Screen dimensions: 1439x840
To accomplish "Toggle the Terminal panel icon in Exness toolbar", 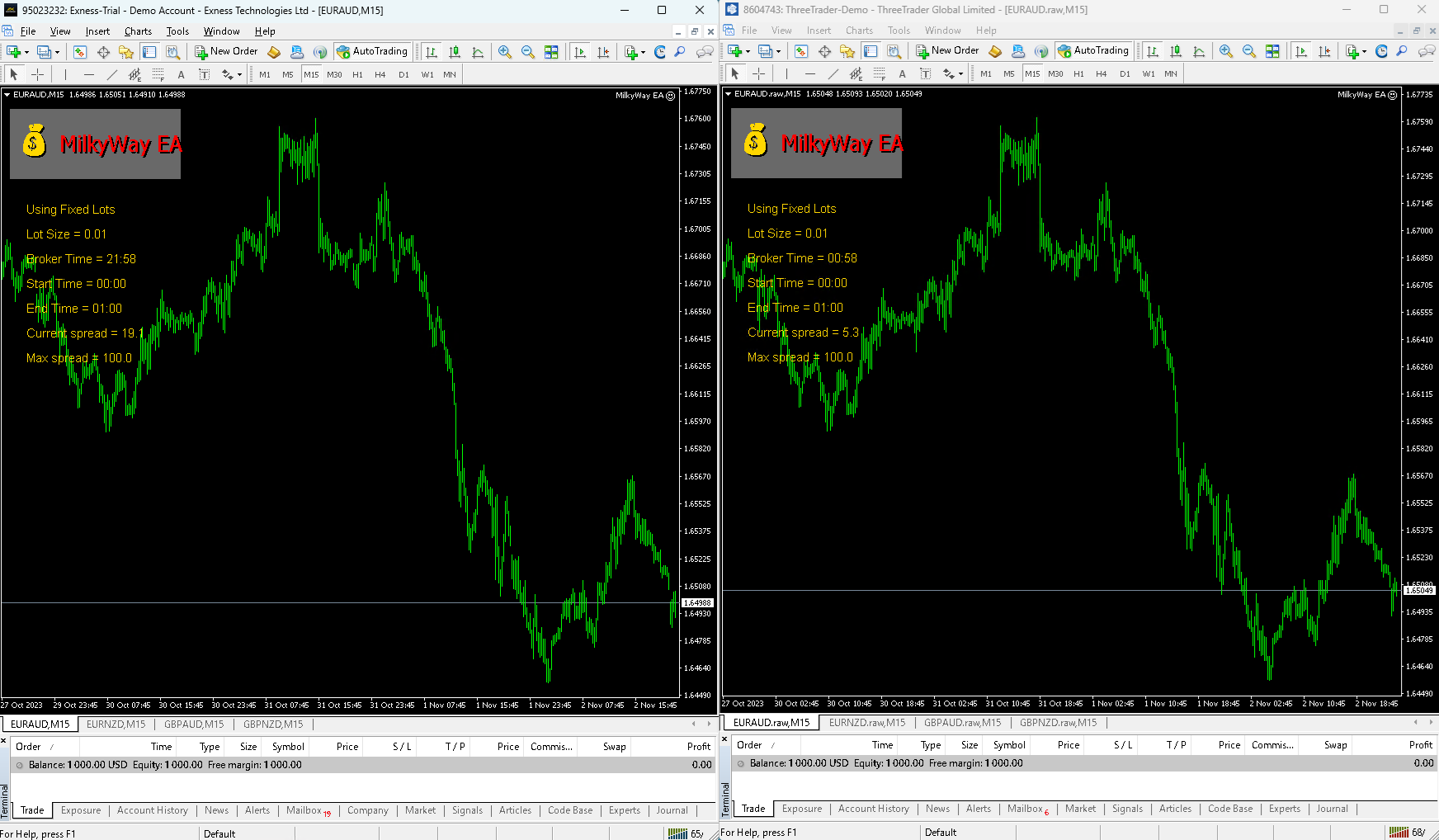I will click(x=149, y=52).
